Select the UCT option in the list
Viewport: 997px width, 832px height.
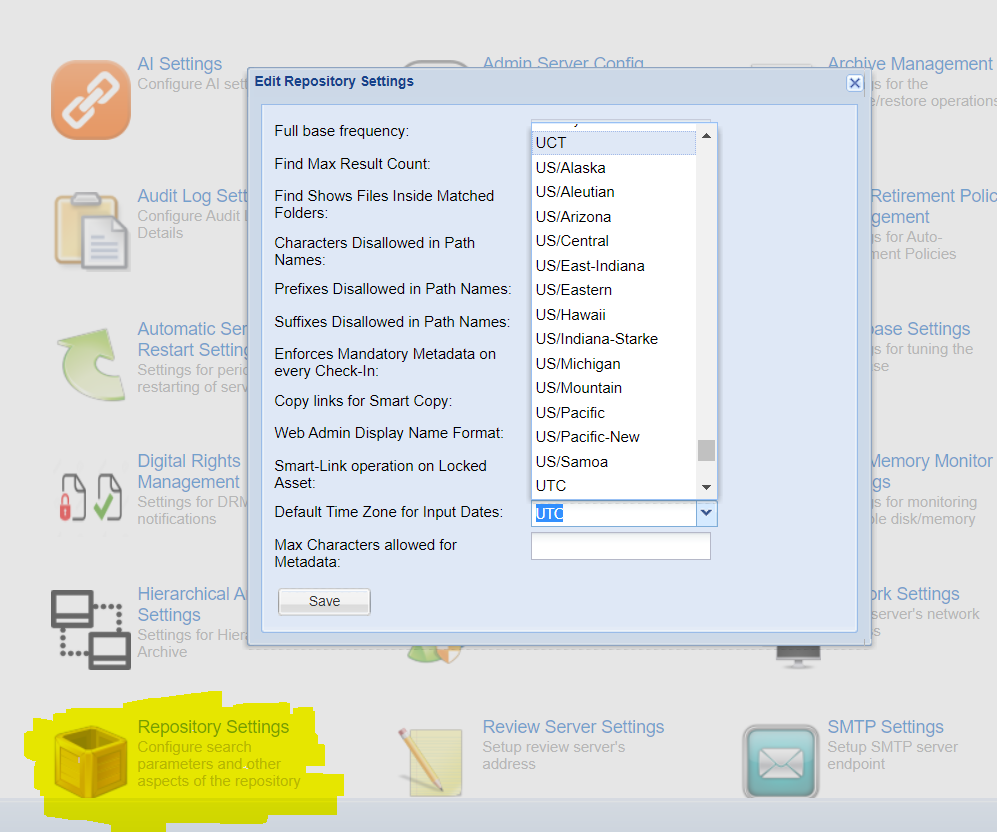tap(551, 143)
